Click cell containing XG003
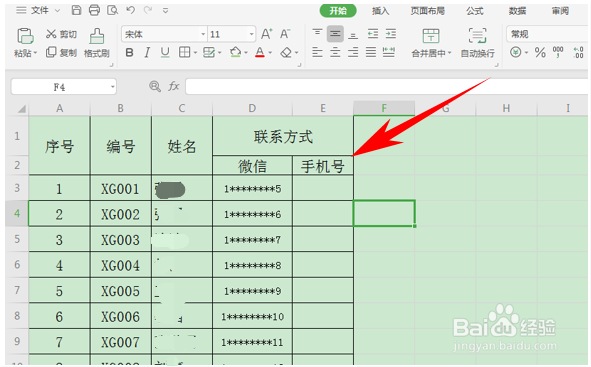Image resolution: width=591 pixels, height=367 pixels. point(121,239)
